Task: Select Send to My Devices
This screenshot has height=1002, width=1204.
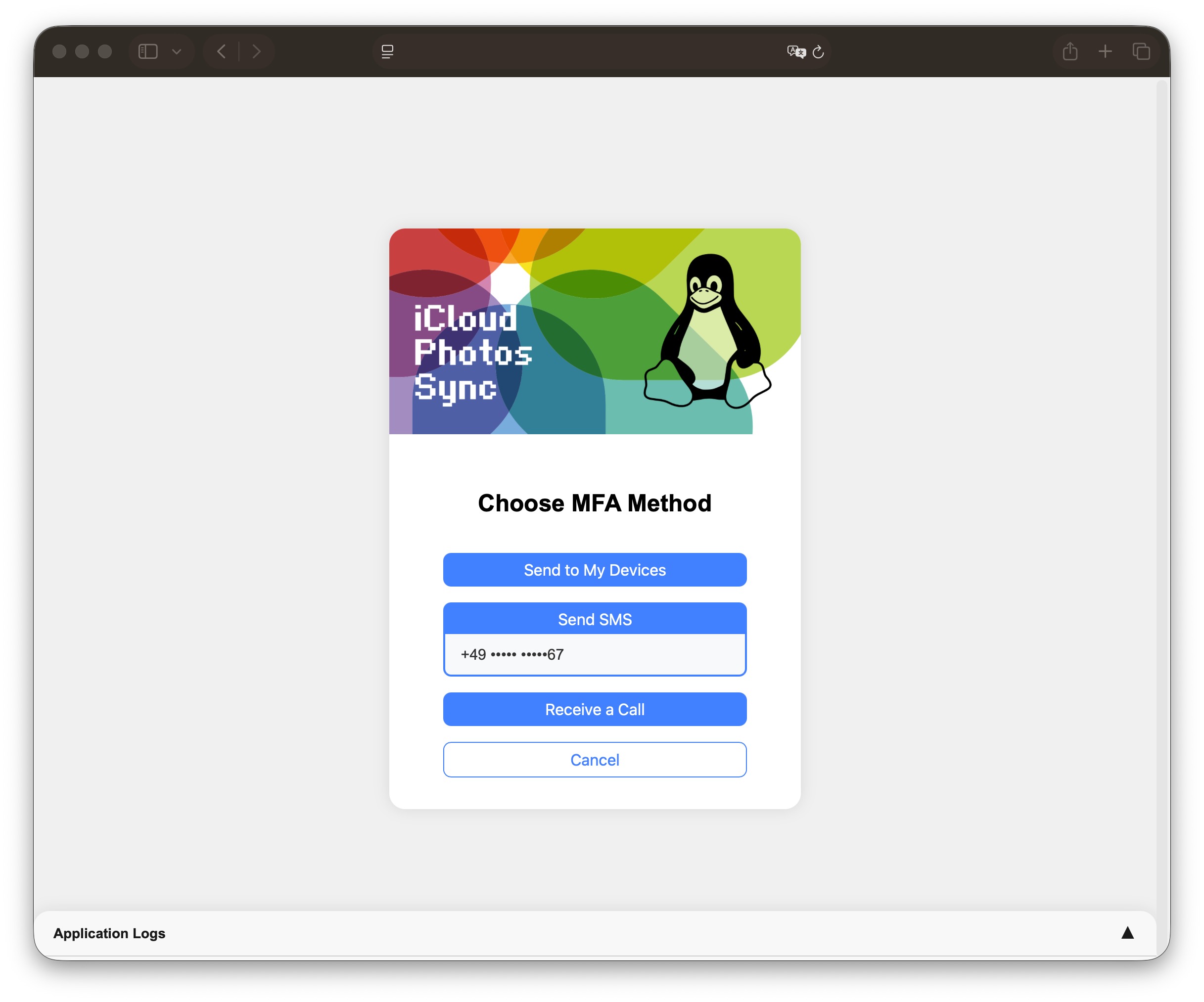Action: coord(595,570)
